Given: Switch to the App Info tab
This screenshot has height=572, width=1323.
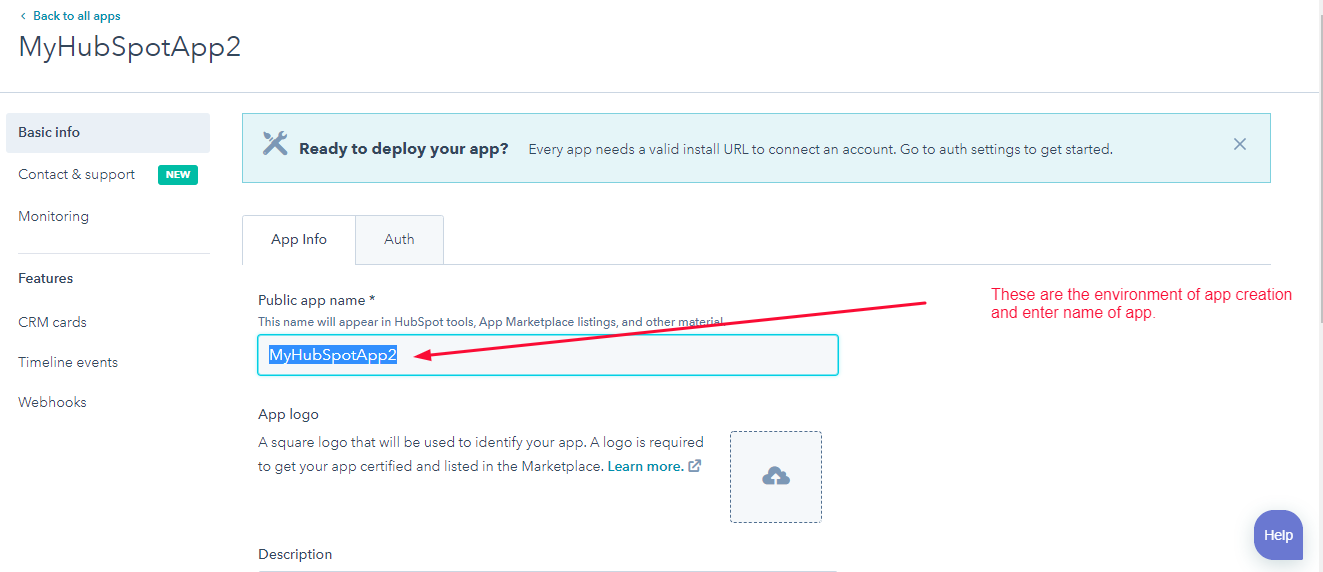Looking at the screenshot, I should [x=299, y=240].
